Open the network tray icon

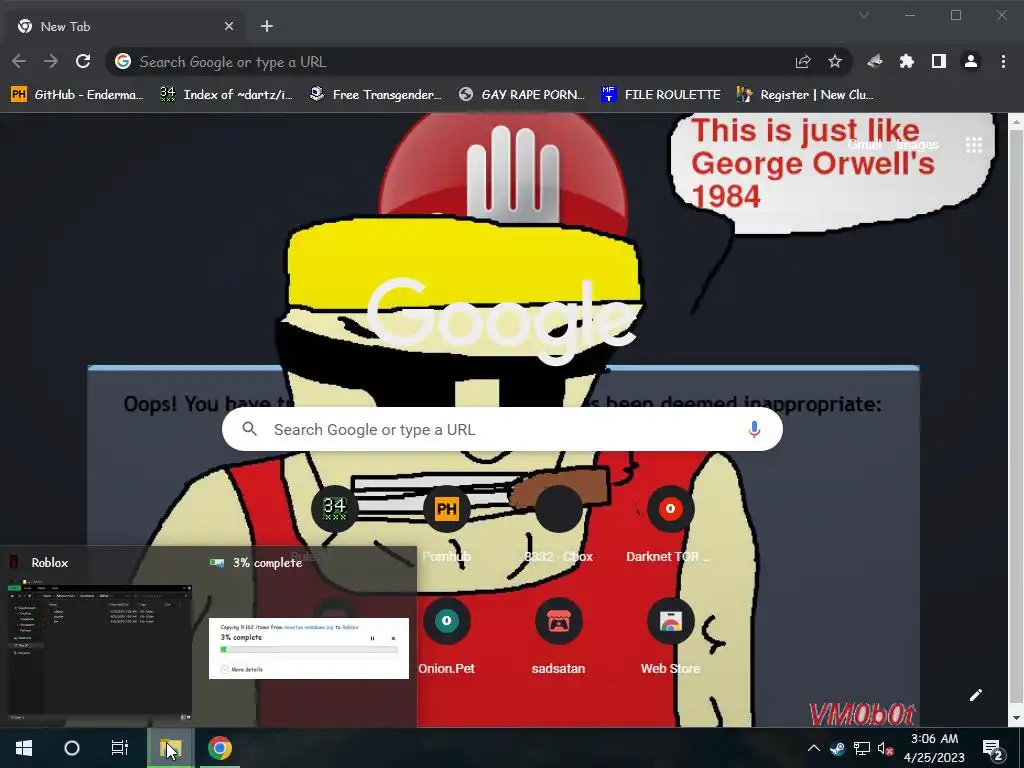861,748
